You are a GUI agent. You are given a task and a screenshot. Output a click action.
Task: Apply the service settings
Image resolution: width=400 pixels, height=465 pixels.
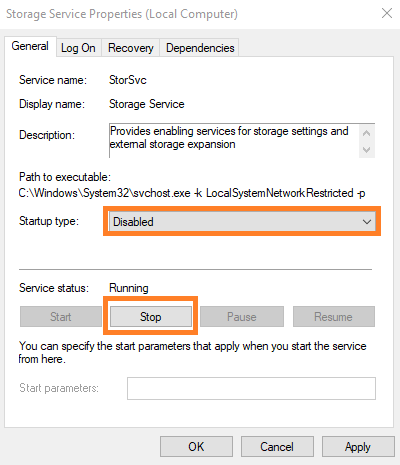click(358, 446)
